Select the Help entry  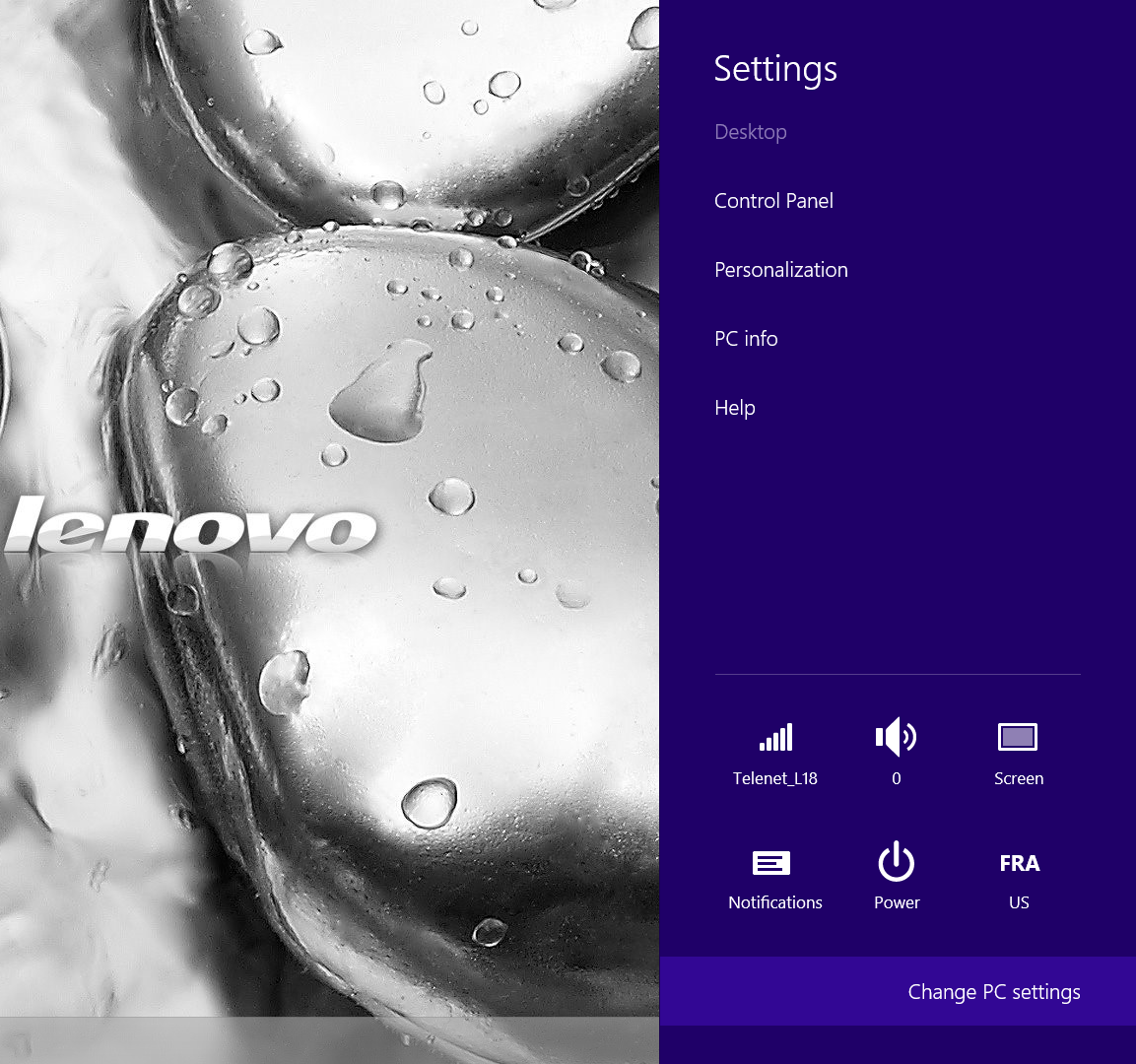tap(734, 408)
